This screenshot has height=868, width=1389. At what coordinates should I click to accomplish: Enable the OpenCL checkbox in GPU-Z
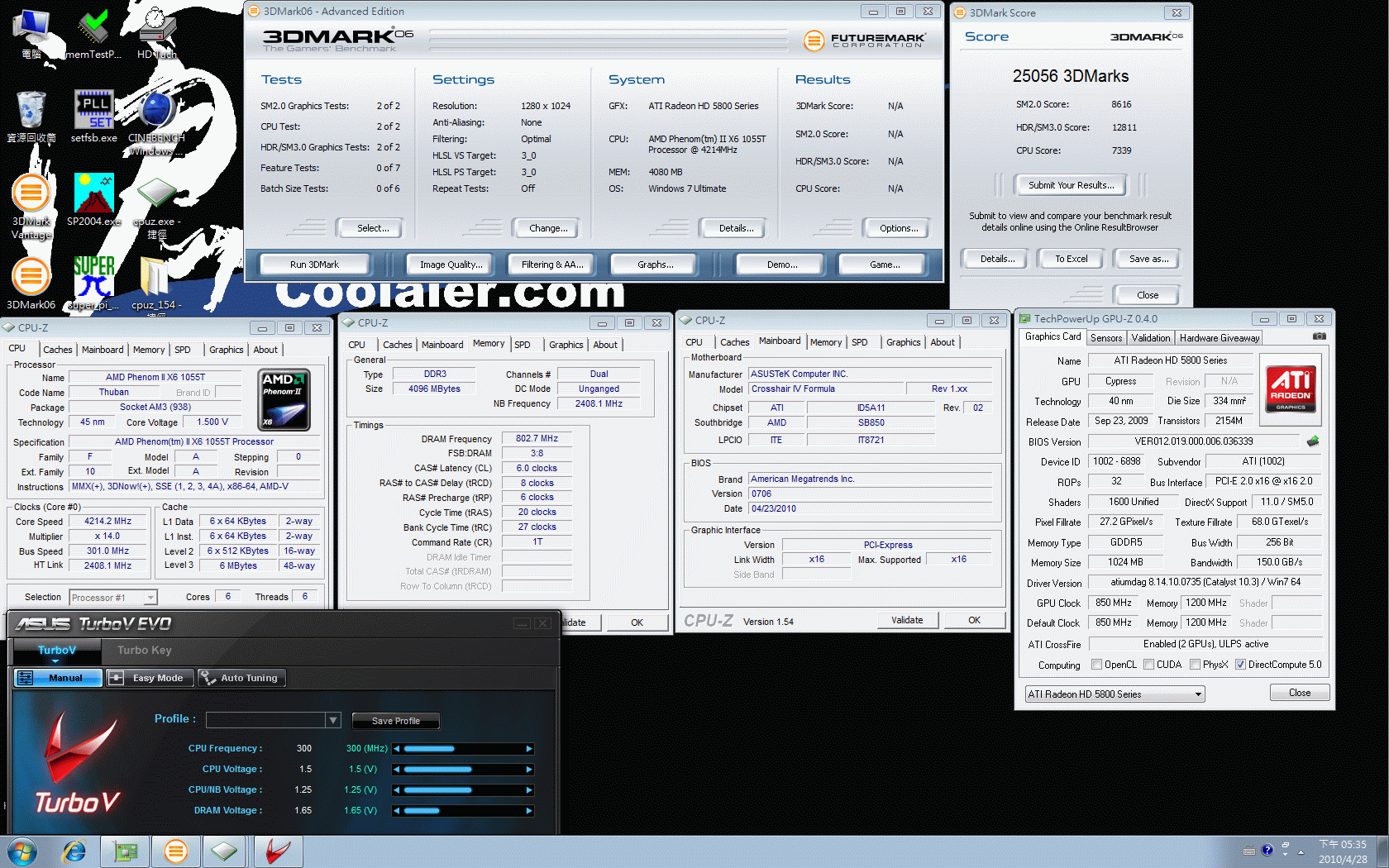click(x=1096, y=665)
